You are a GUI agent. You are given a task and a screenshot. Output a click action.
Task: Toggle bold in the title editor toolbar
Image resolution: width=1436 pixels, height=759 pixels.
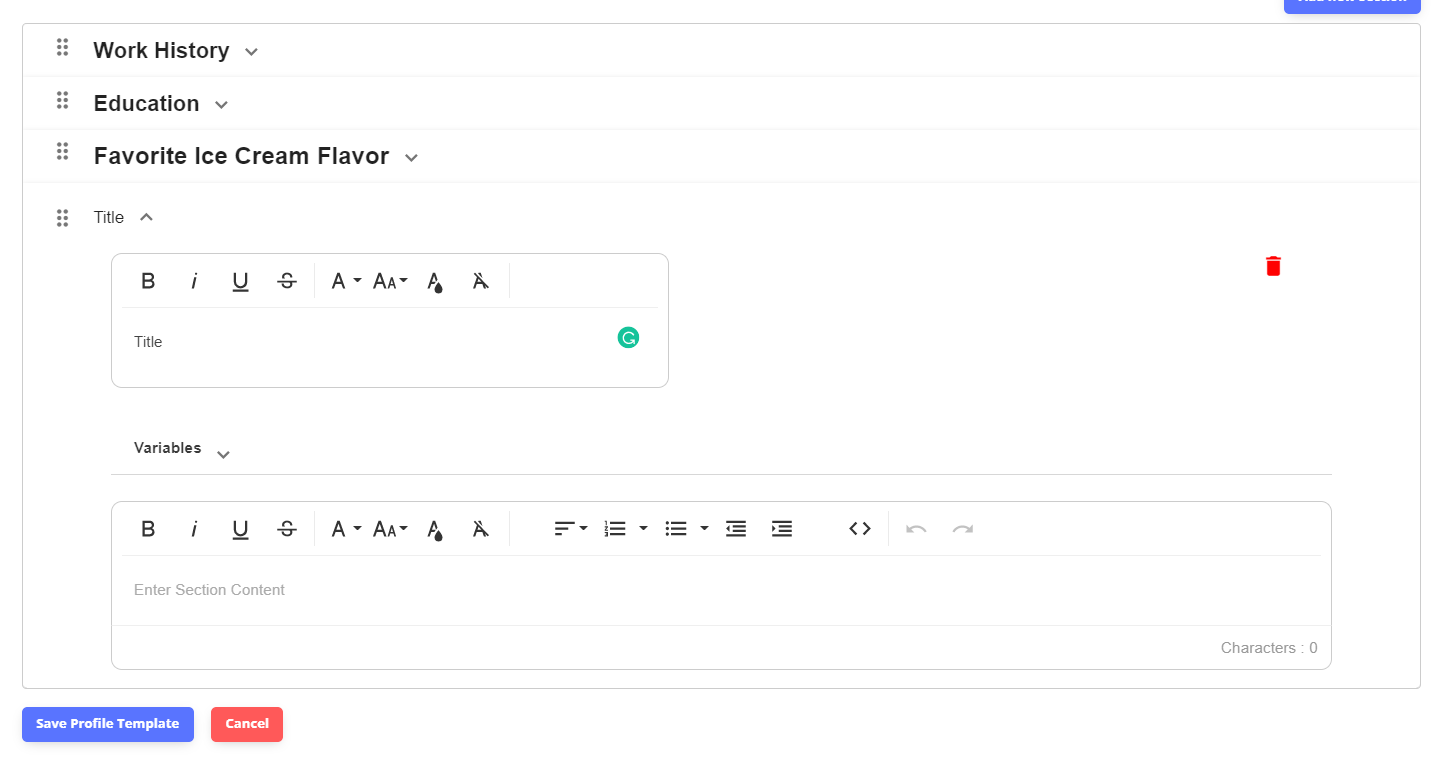pos(148,281)
